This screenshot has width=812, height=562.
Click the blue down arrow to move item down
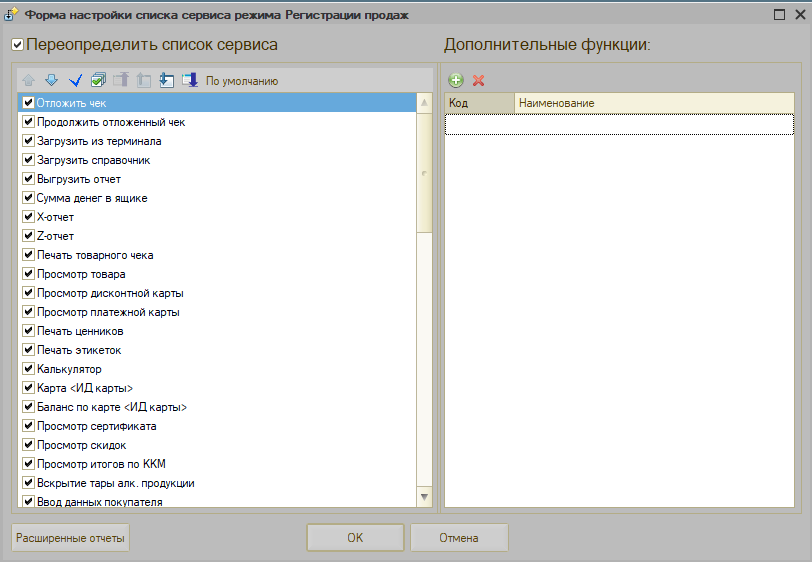(x=51, y=80)
